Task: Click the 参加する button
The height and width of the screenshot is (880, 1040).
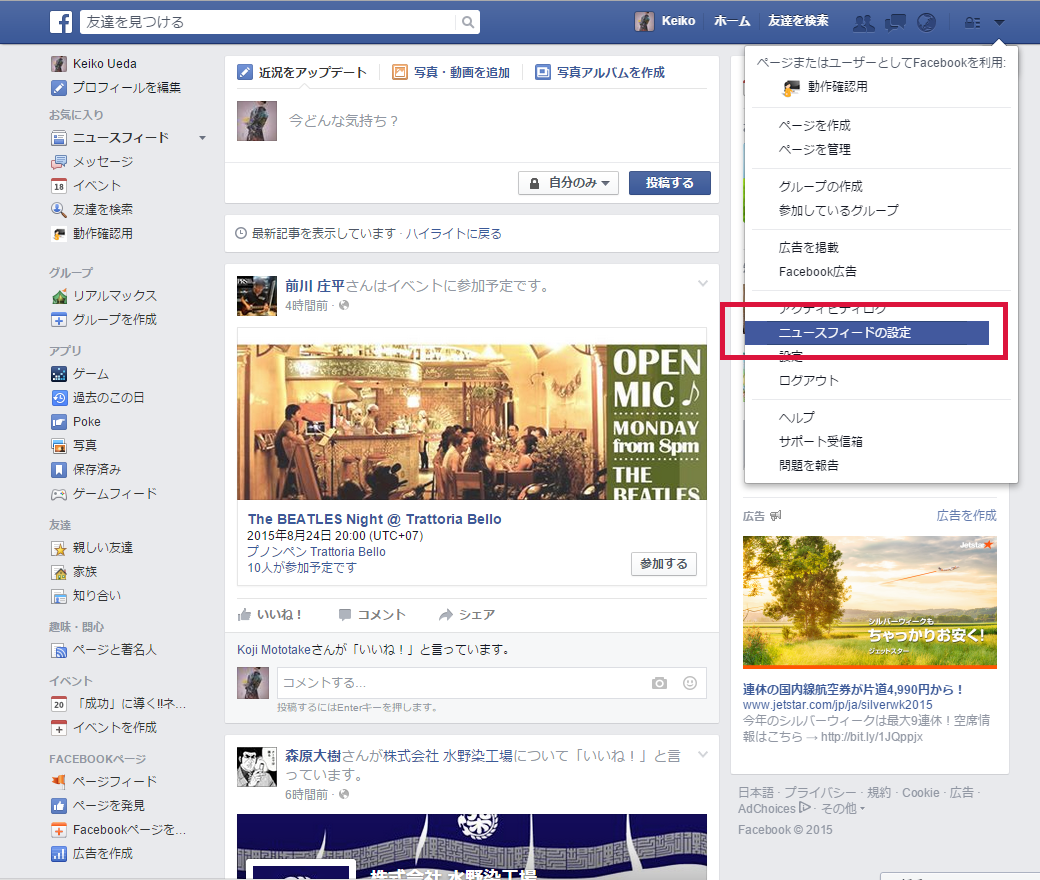Action: [x=664, y=564]
